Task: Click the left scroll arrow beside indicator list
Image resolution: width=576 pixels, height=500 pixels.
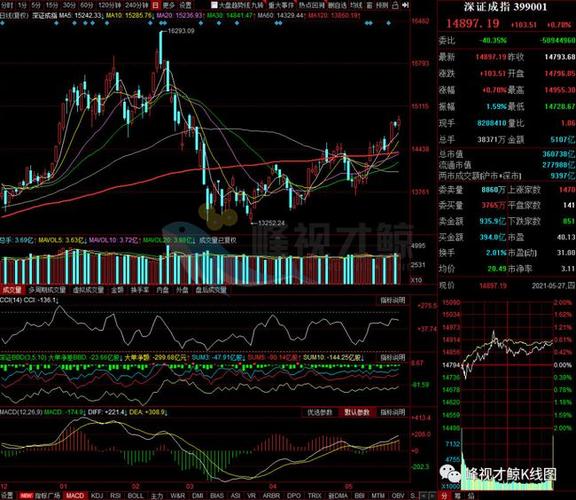Action: [424, 496]
